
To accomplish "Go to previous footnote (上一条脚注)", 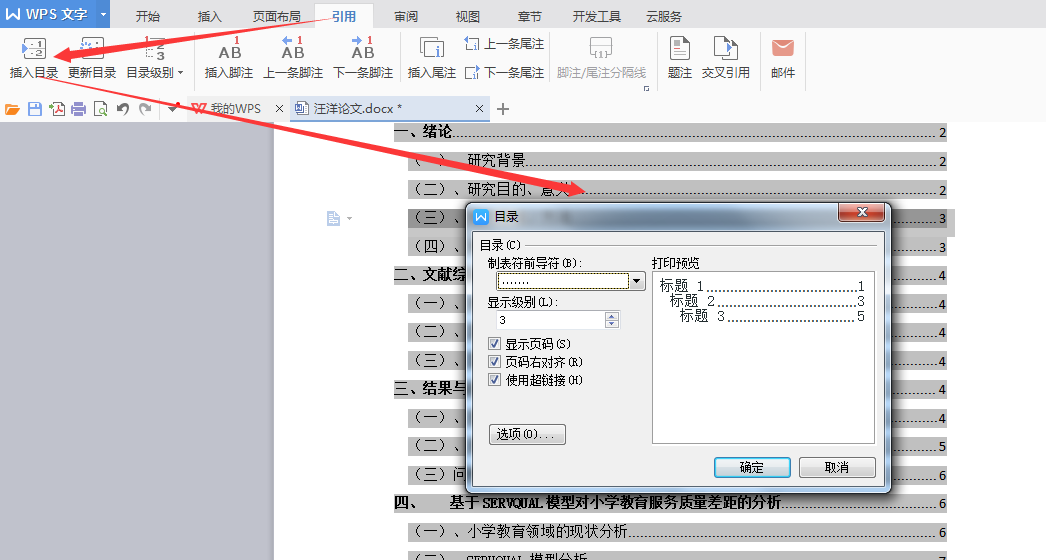I will (x=293, y=59).
